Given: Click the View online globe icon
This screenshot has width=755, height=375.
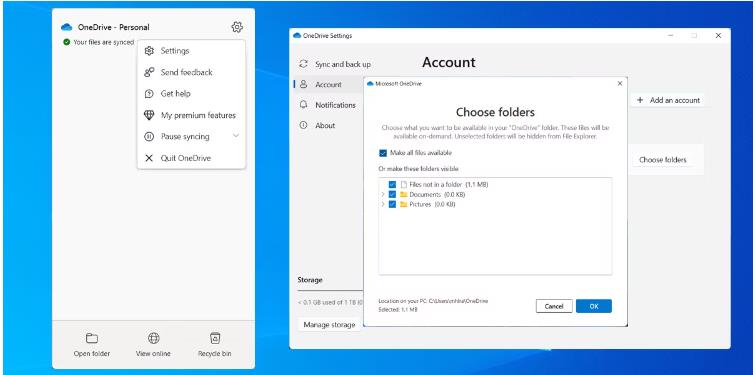Looking at the screenshot, I should pos(153,338).
